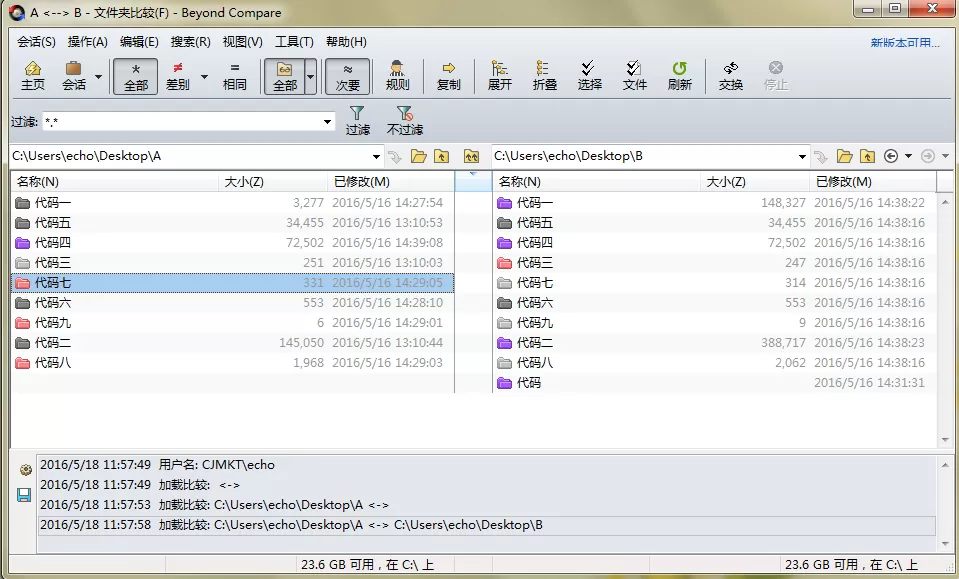Click the 不过滤 remove filter icon

coord(404,120)
